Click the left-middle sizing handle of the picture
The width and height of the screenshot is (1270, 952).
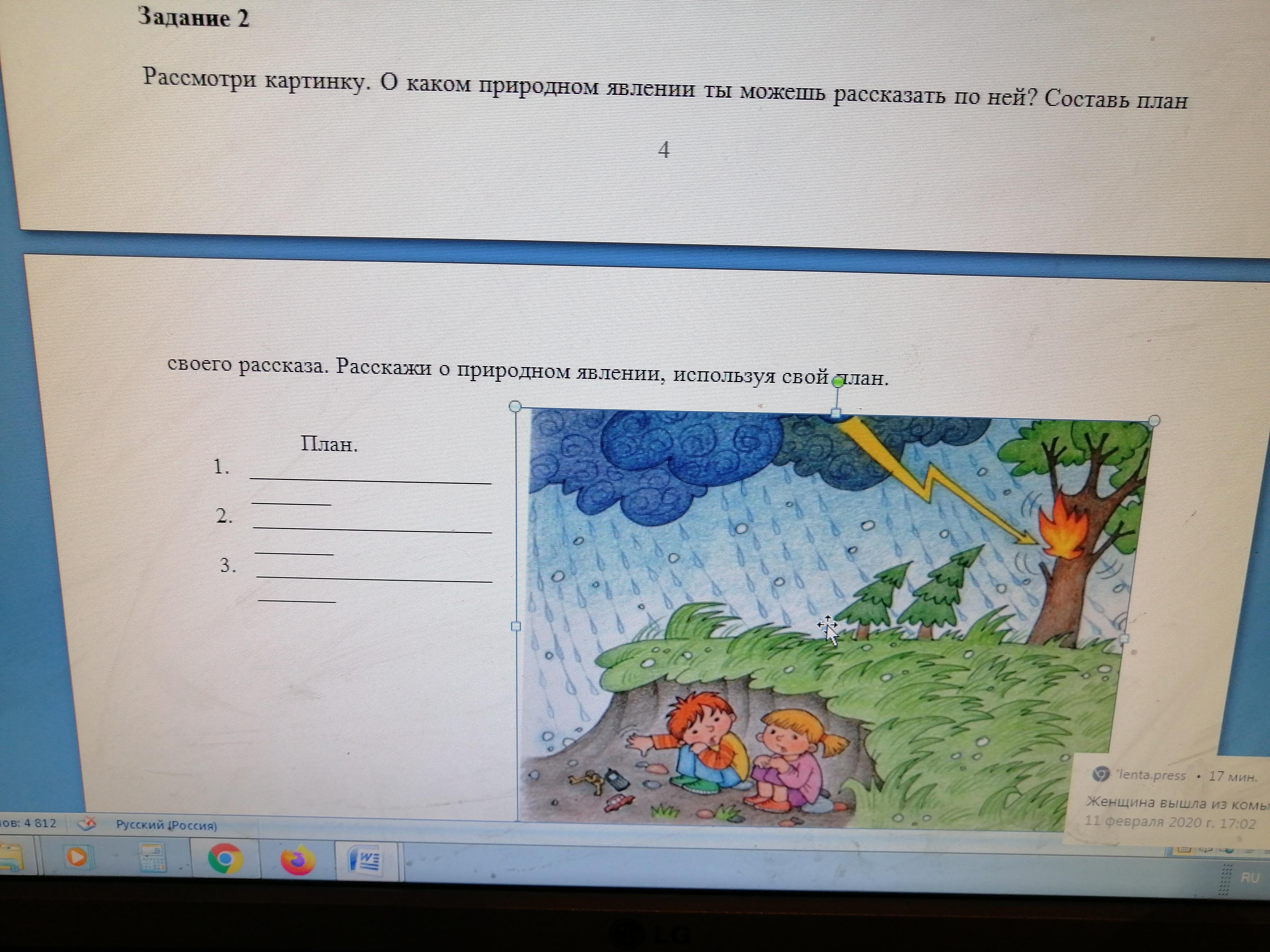[516, 627]
